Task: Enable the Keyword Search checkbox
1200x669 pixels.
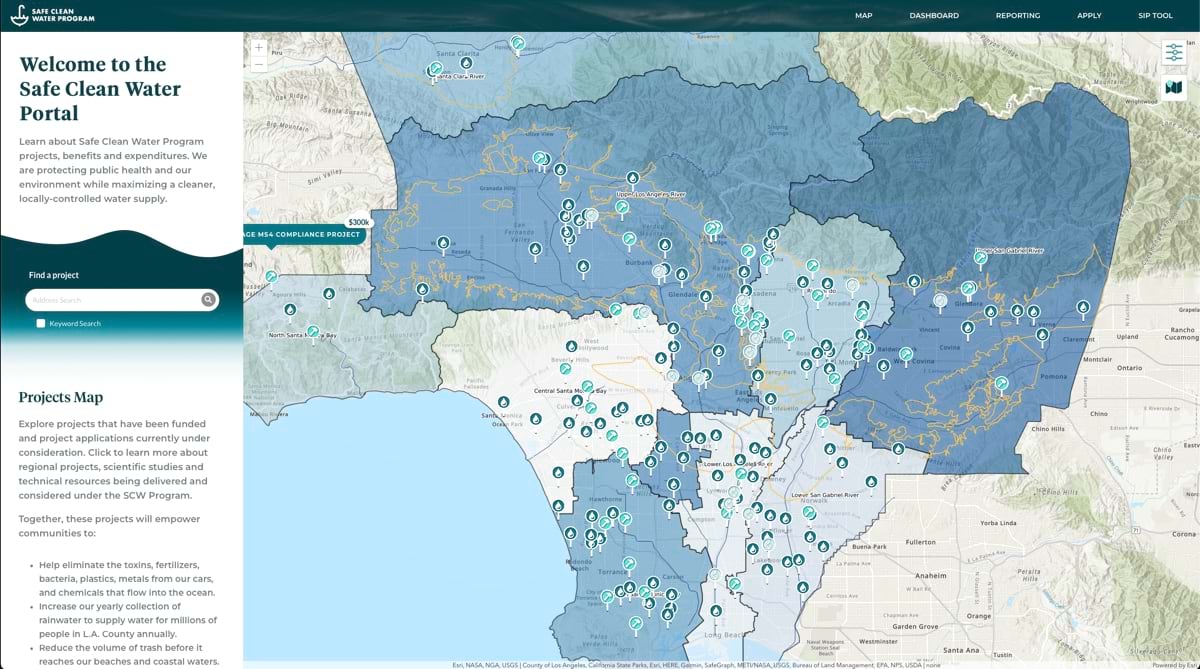Action: 41,324
